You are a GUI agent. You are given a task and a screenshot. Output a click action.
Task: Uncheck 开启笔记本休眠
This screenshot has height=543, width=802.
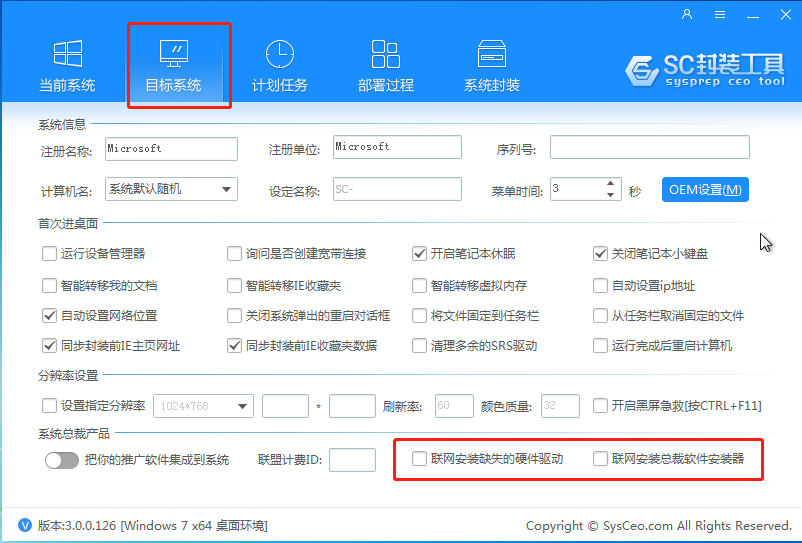[x=419, y=254]
